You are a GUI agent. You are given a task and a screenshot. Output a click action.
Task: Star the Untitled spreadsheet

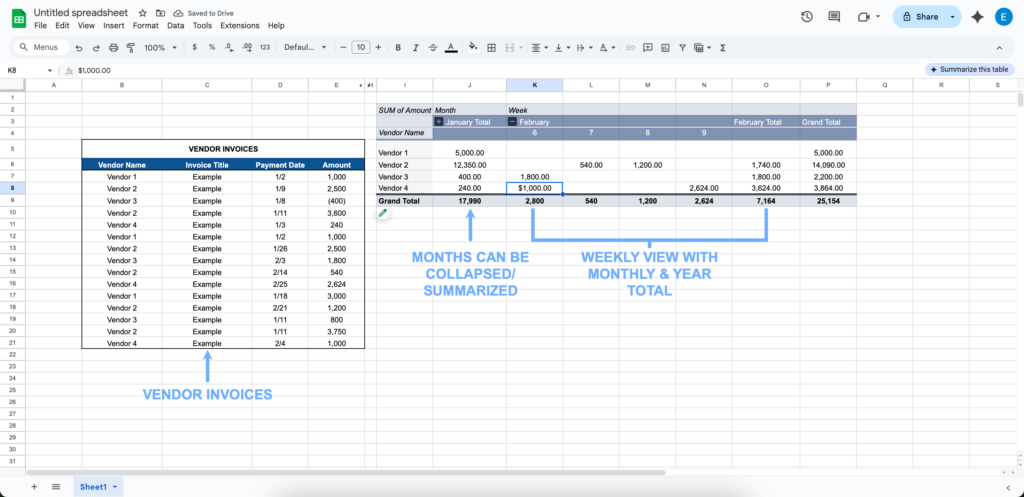(143, 13)
